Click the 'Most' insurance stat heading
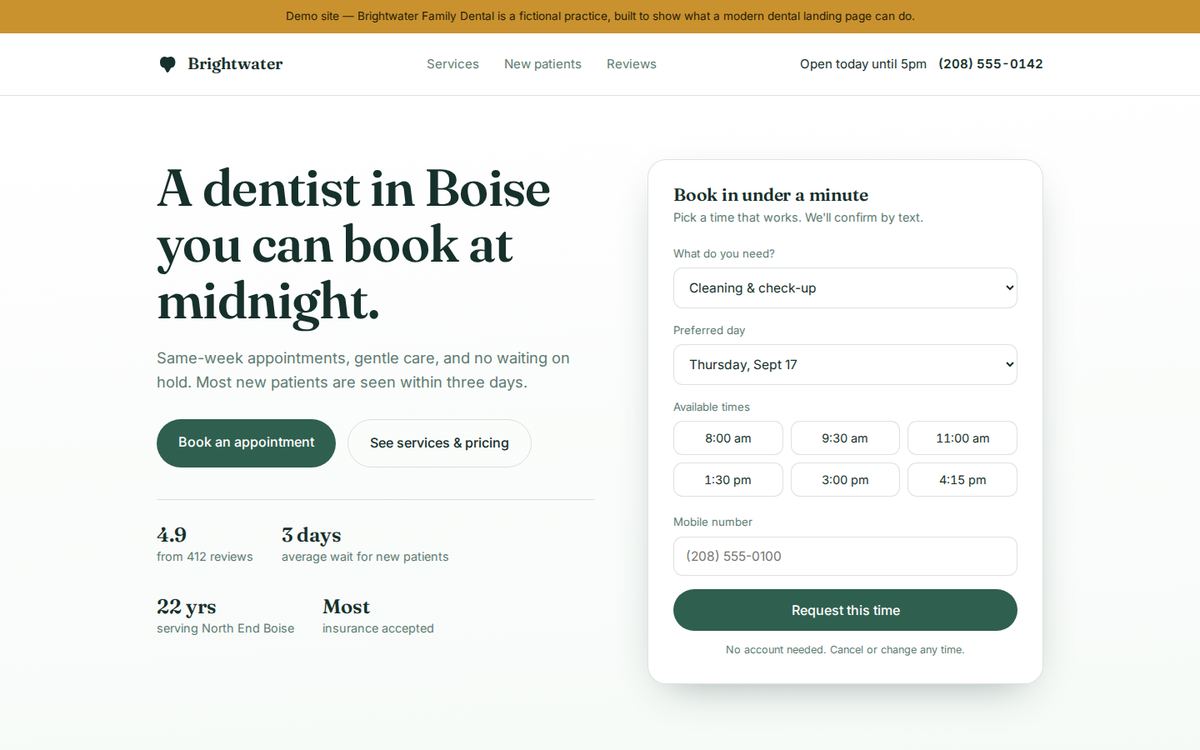The width and height of the screenshot is (1200, 750). point(346,607)
